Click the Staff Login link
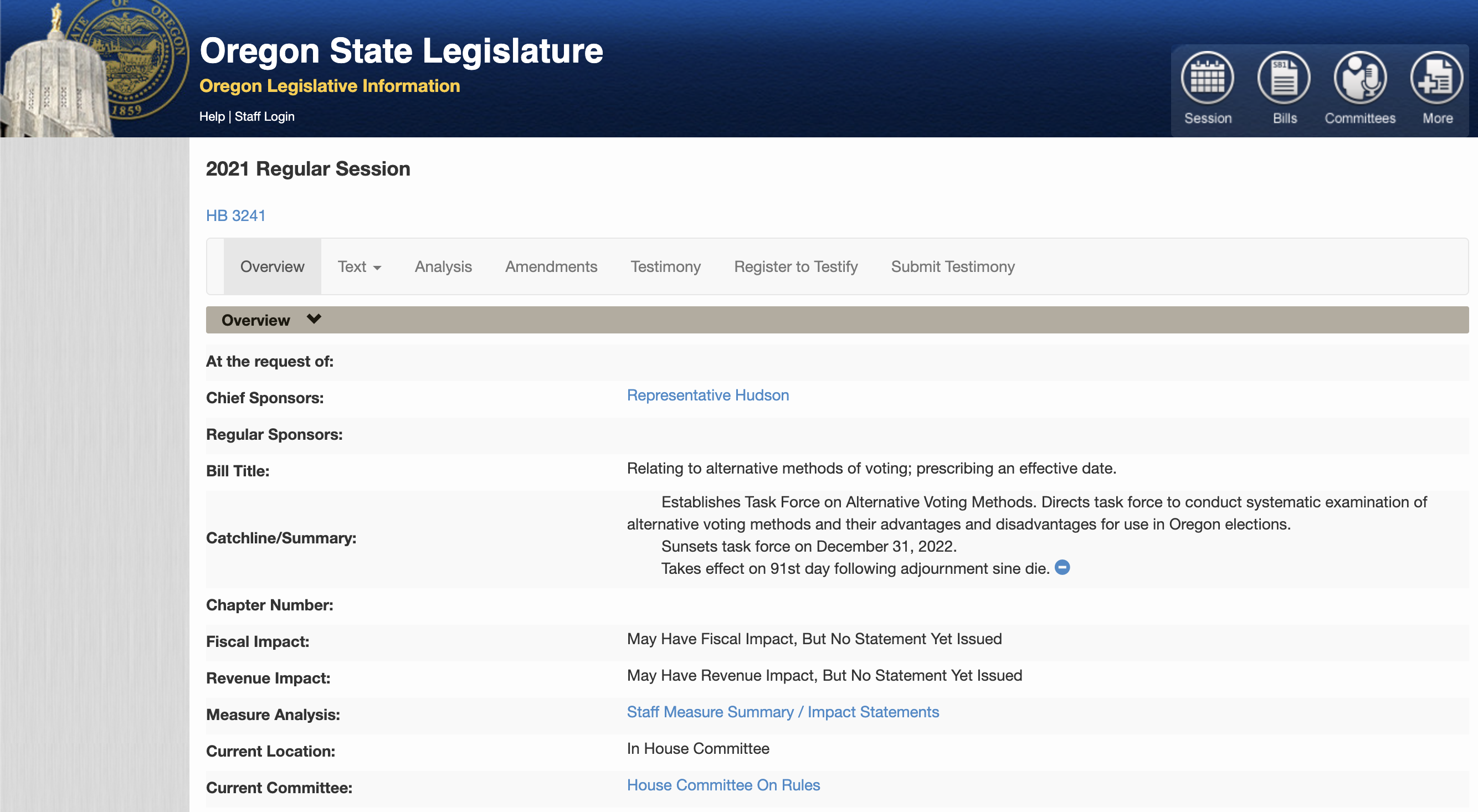The image size is (1478, 812). coord(264,116)
